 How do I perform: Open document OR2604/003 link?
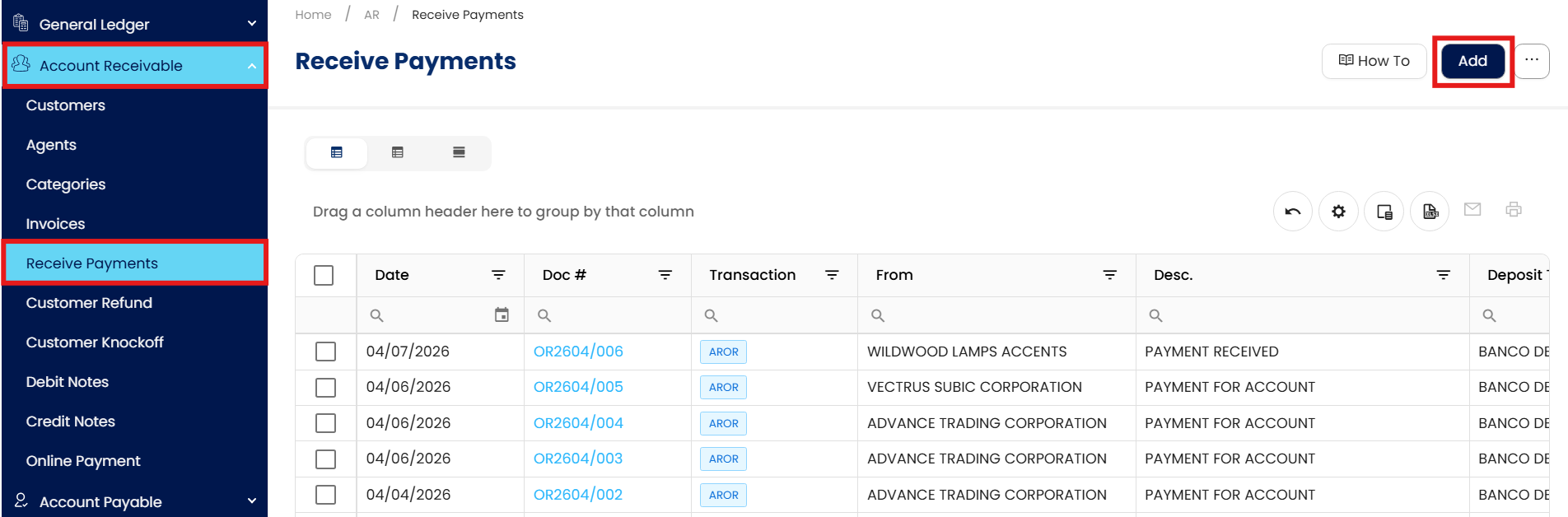pos(578,459)
